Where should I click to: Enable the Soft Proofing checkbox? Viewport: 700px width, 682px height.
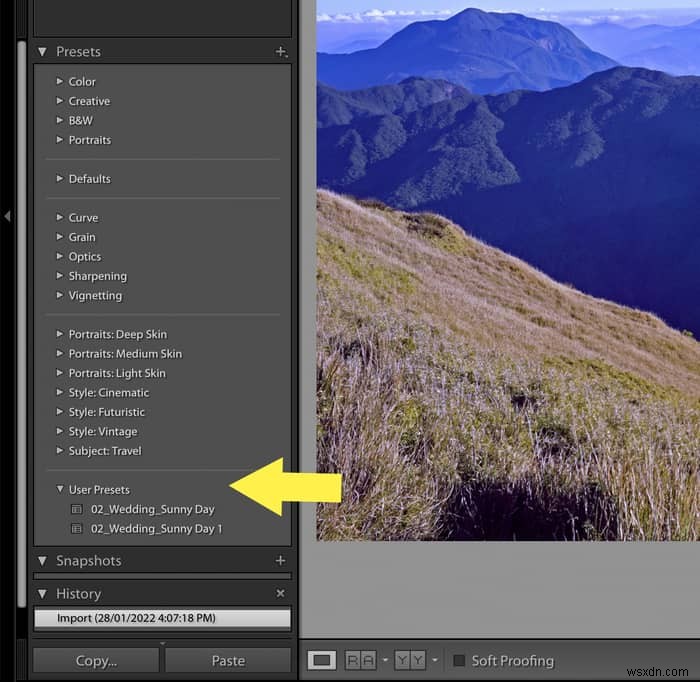click(x=458, y=660)
